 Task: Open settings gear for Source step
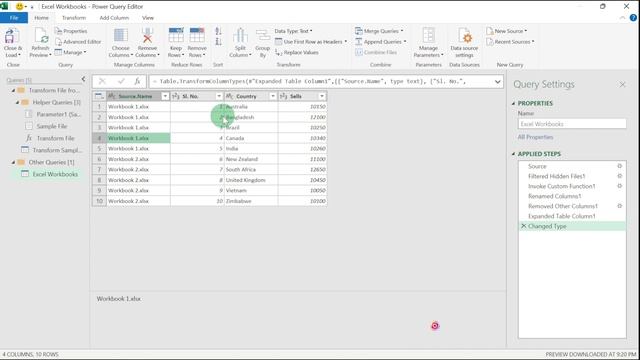[x=620, y=166]
